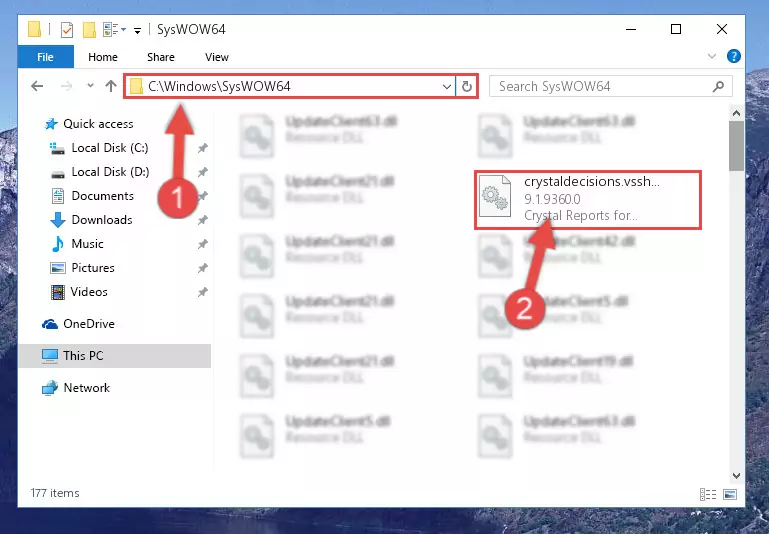Click the address bar path C:\Windows\SysWOW64
This screenshot has width=769, height=534.
tap(219, 87)
